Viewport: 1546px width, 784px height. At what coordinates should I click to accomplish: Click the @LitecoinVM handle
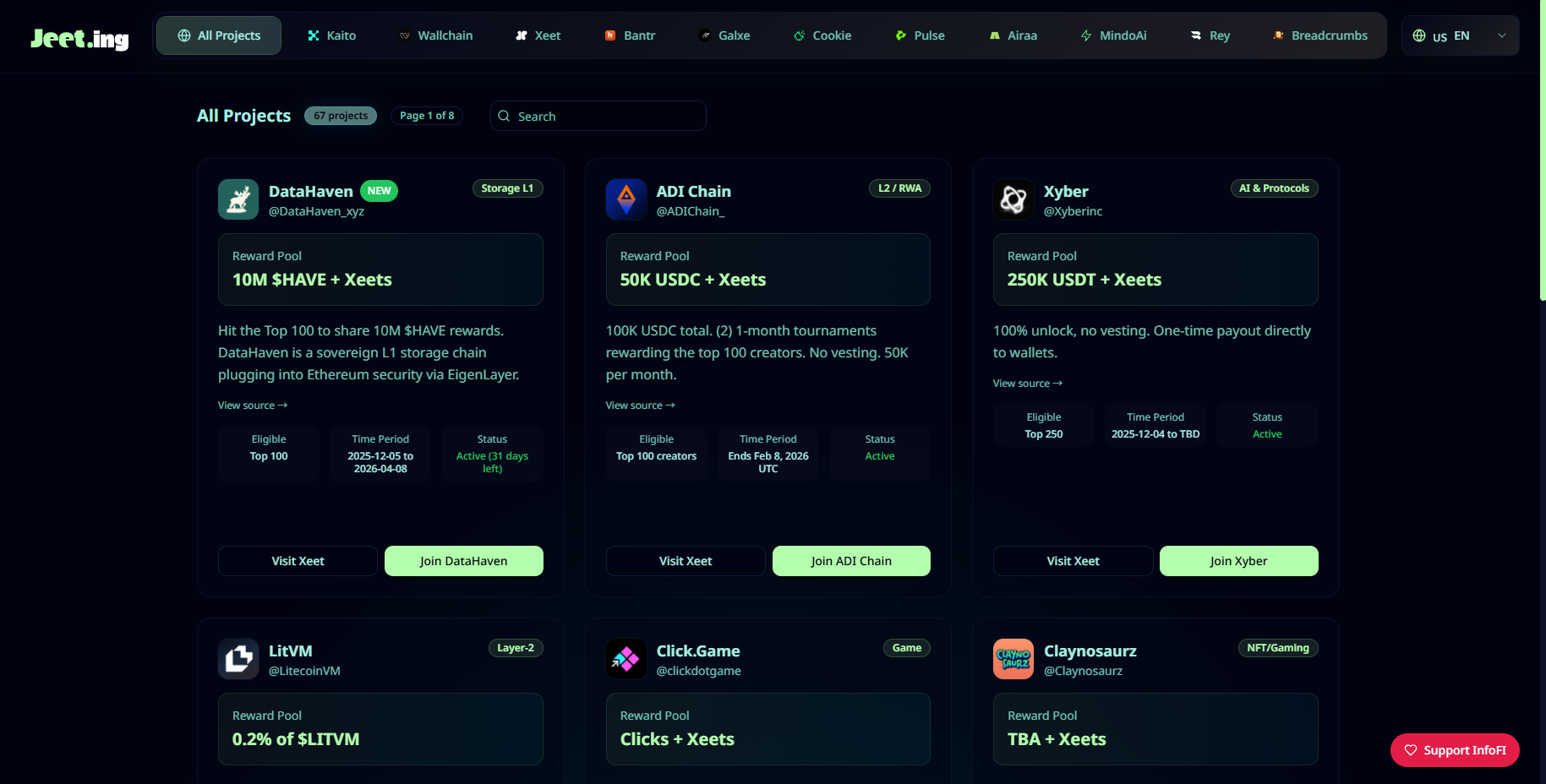(x=304, y=671)
